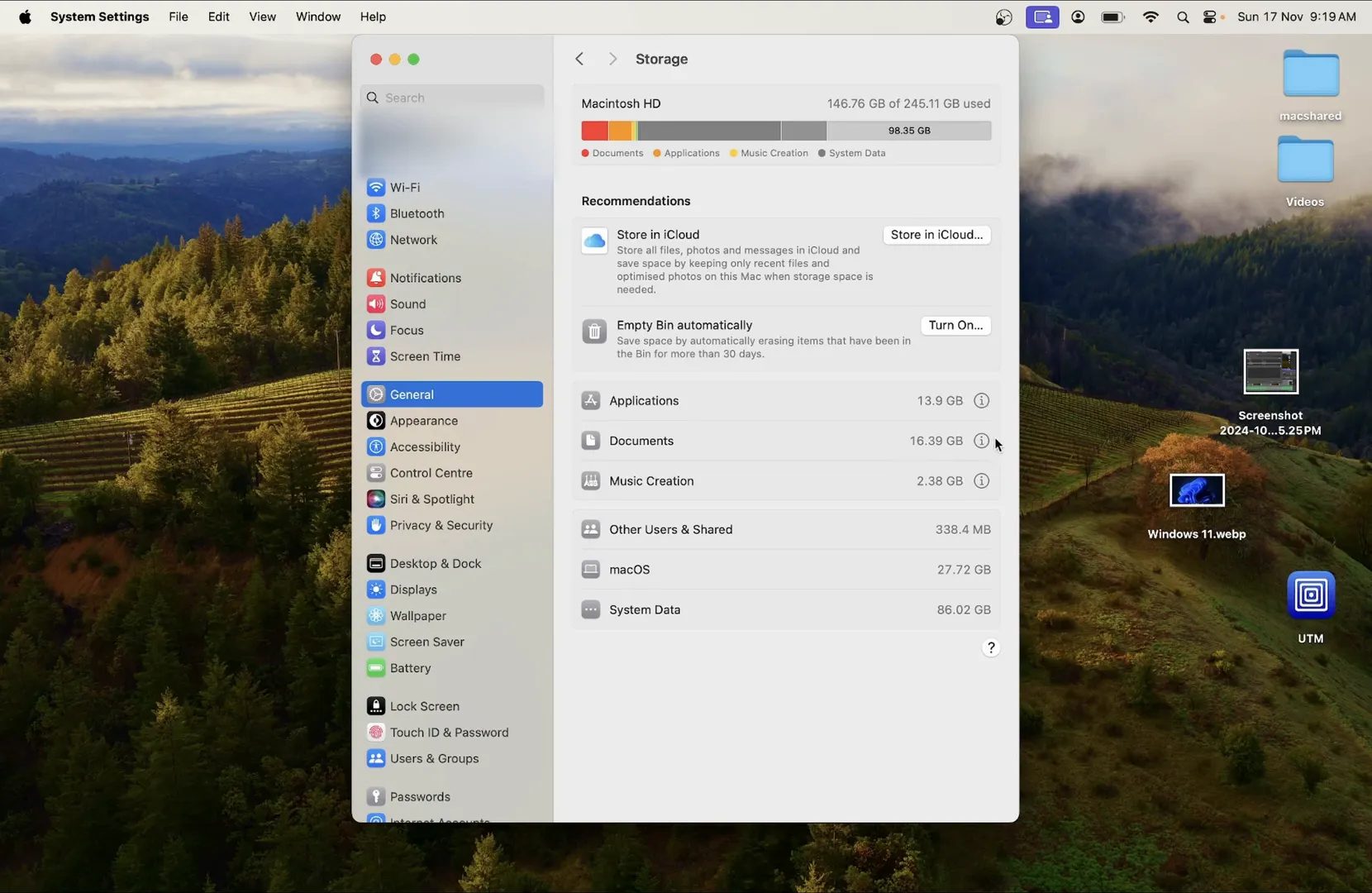Click System Data storage row
Screen dimensions: 1372x893
(786, 609)
